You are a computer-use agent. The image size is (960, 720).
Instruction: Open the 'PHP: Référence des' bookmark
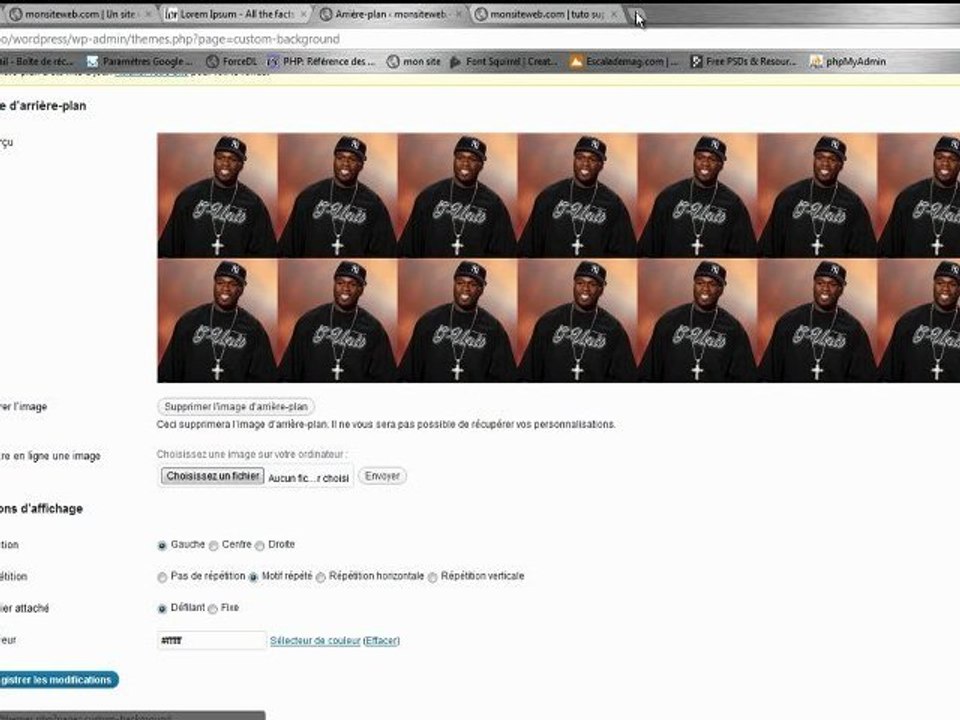pos(321,61)
